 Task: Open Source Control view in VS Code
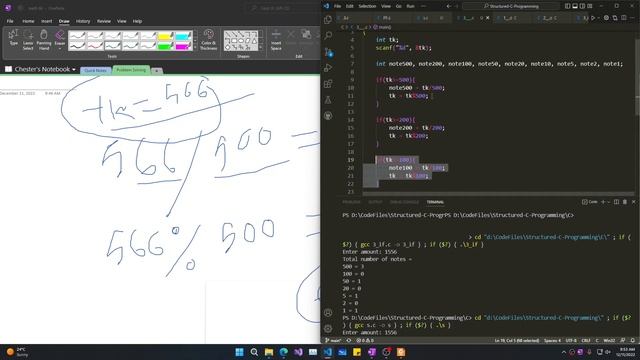(x=328, y=52)
